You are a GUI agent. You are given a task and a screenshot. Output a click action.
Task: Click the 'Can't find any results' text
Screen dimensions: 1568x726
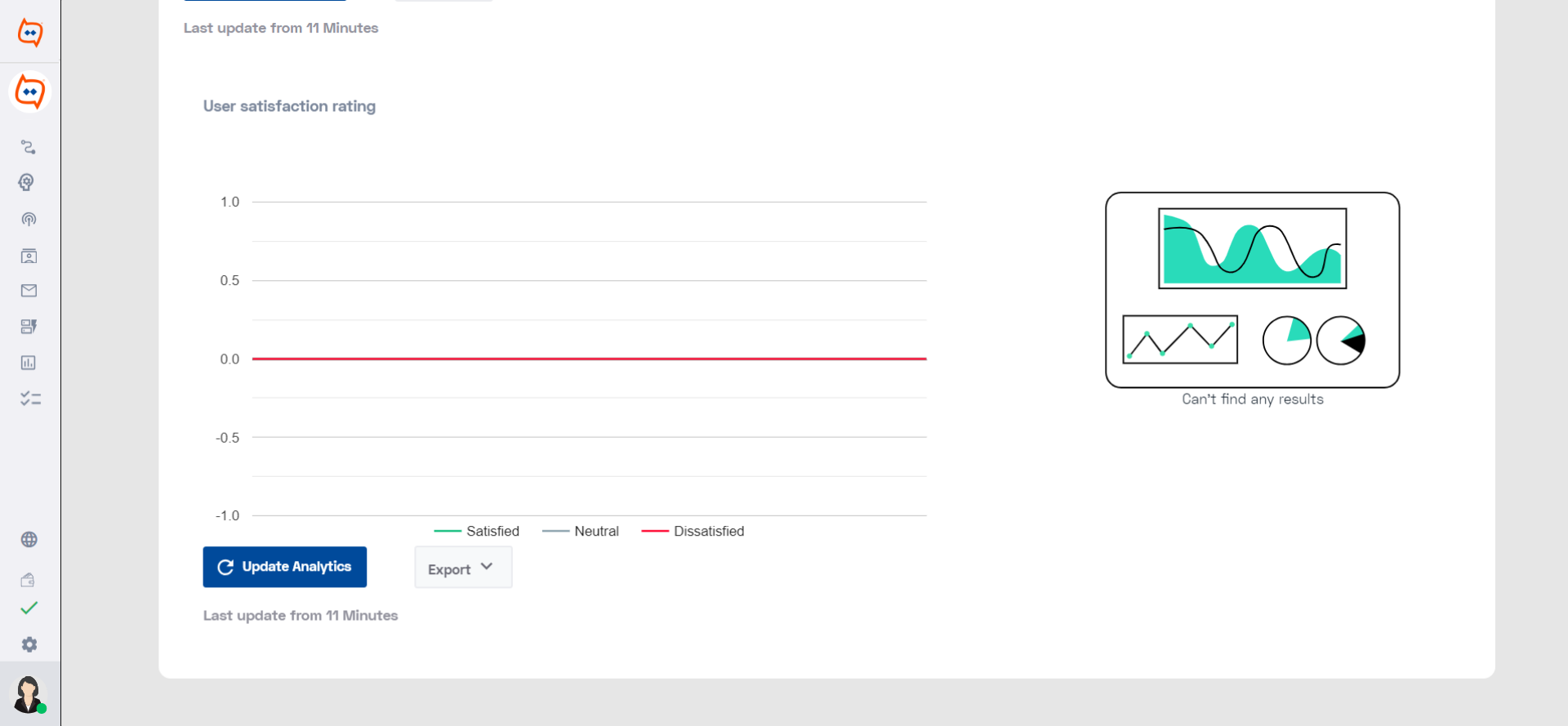click(x=1253, y=399)
